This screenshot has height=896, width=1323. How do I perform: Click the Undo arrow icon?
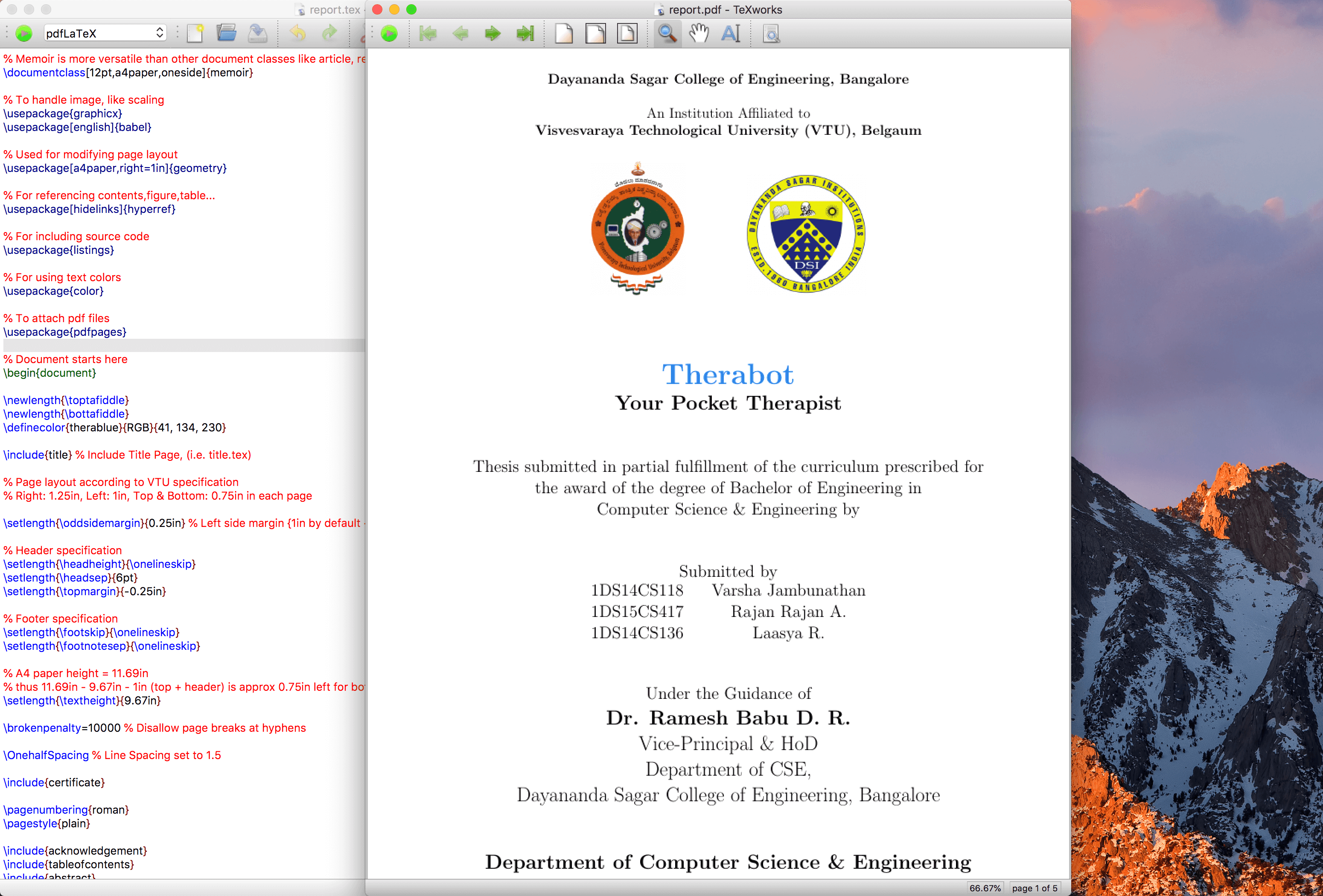[x=298, y=33]
